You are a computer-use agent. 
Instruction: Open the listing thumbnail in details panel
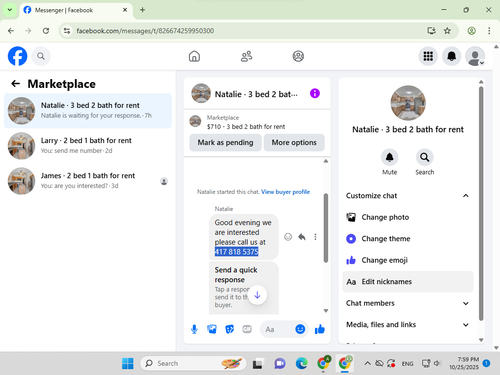click(x=408, y=103)
